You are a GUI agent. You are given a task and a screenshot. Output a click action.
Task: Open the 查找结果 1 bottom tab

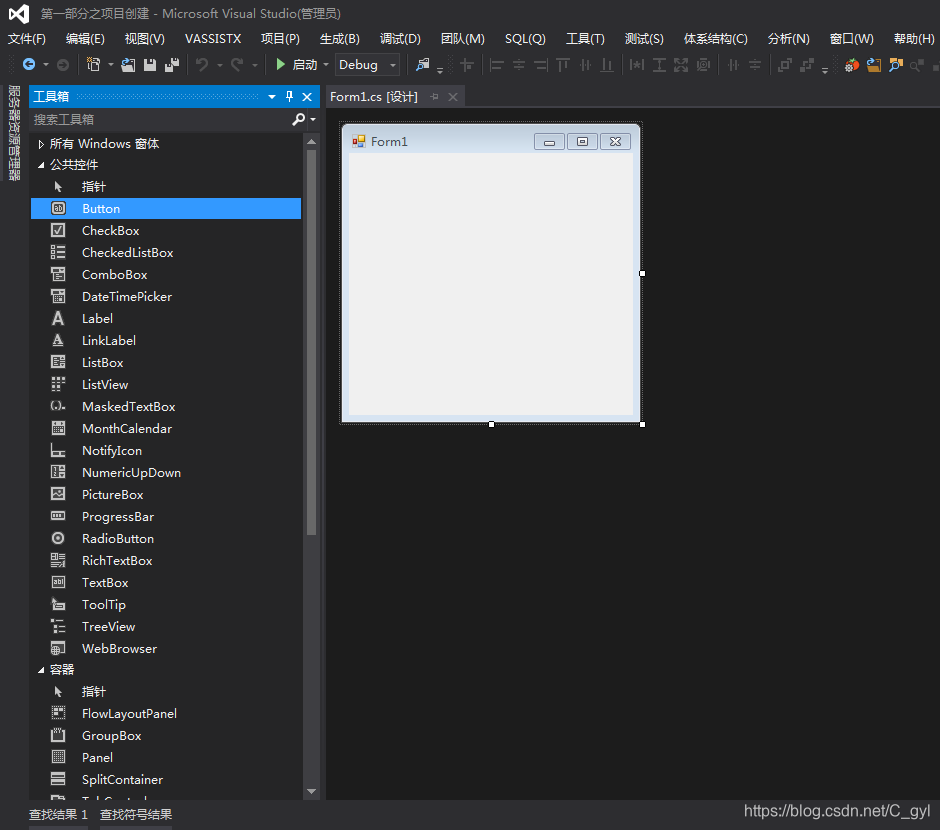tap(58, 814)
